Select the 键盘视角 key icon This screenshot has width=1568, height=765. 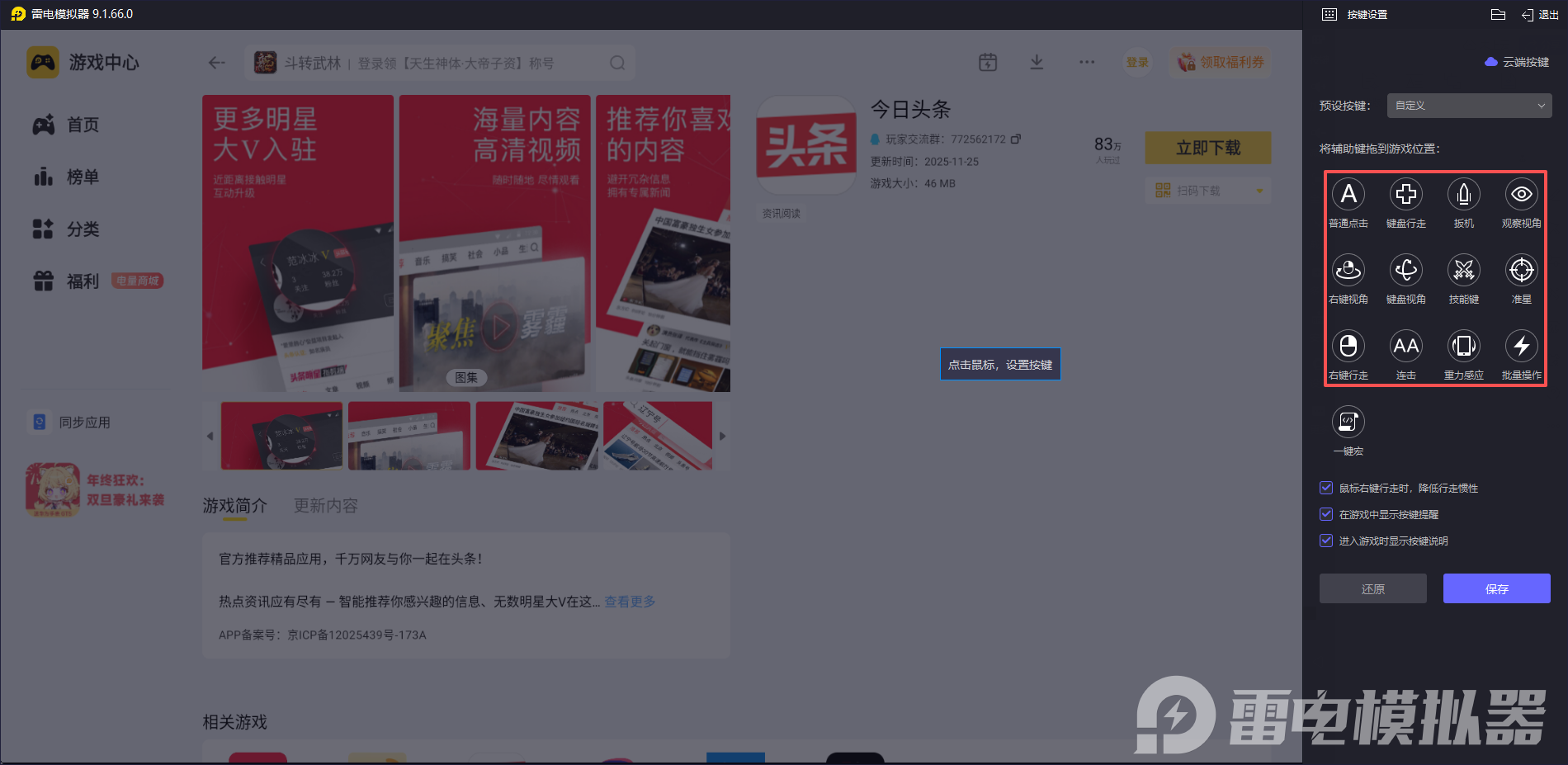[1406, 270]
